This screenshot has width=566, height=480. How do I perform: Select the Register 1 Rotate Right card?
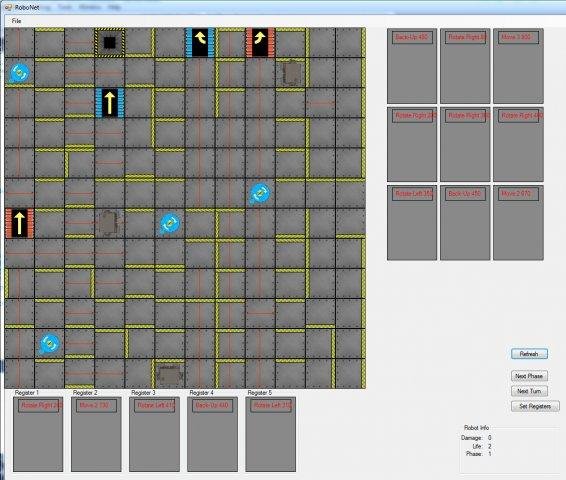38,434
